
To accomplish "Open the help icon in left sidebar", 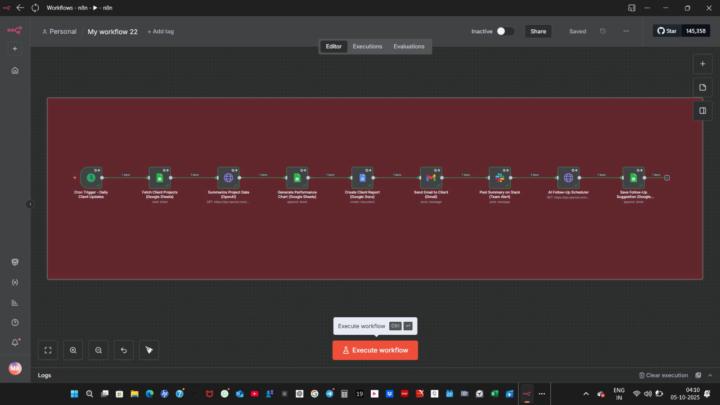I will tap(15, 323).
